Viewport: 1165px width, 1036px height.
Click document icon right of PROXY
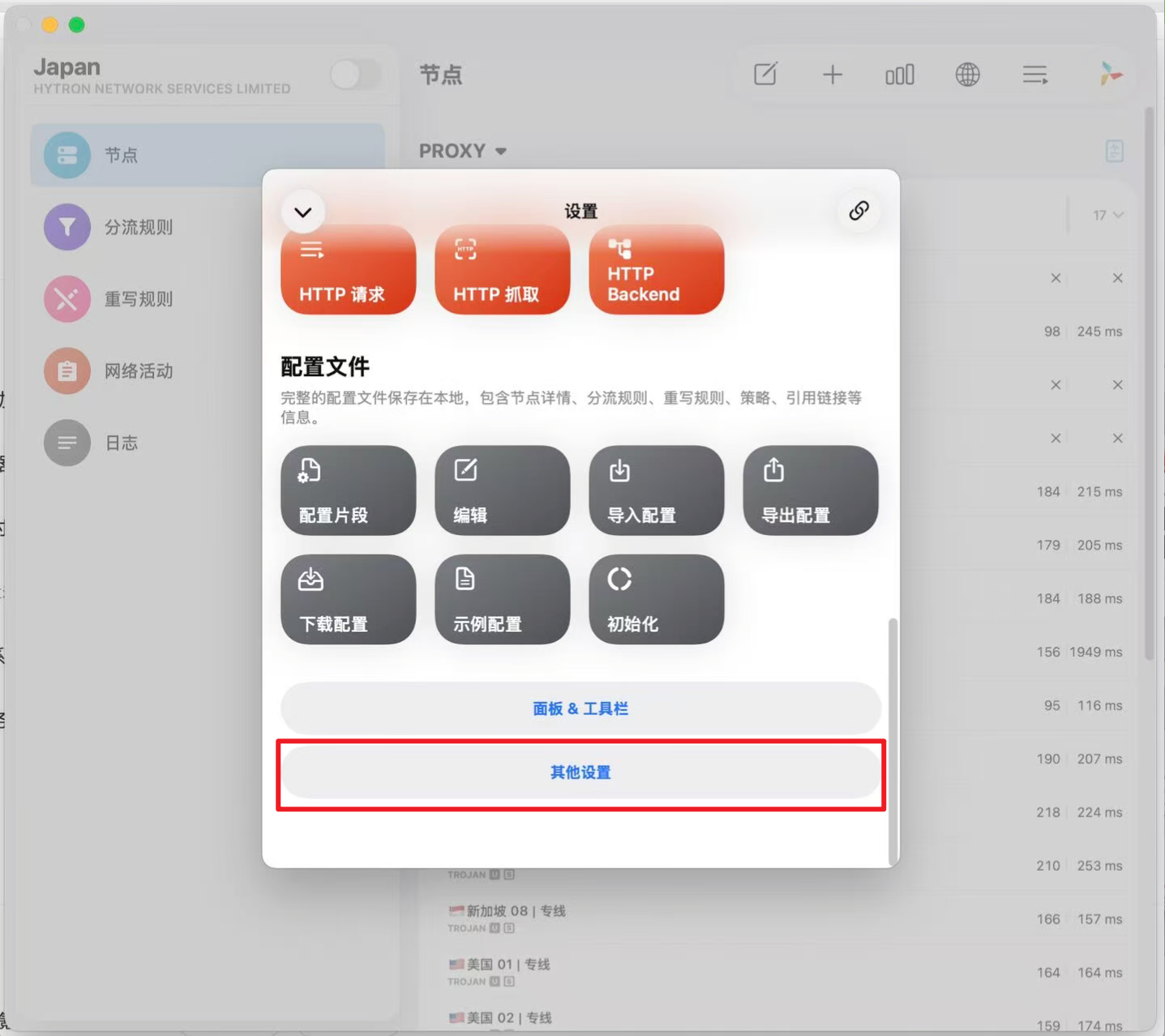coord(1115,151)
